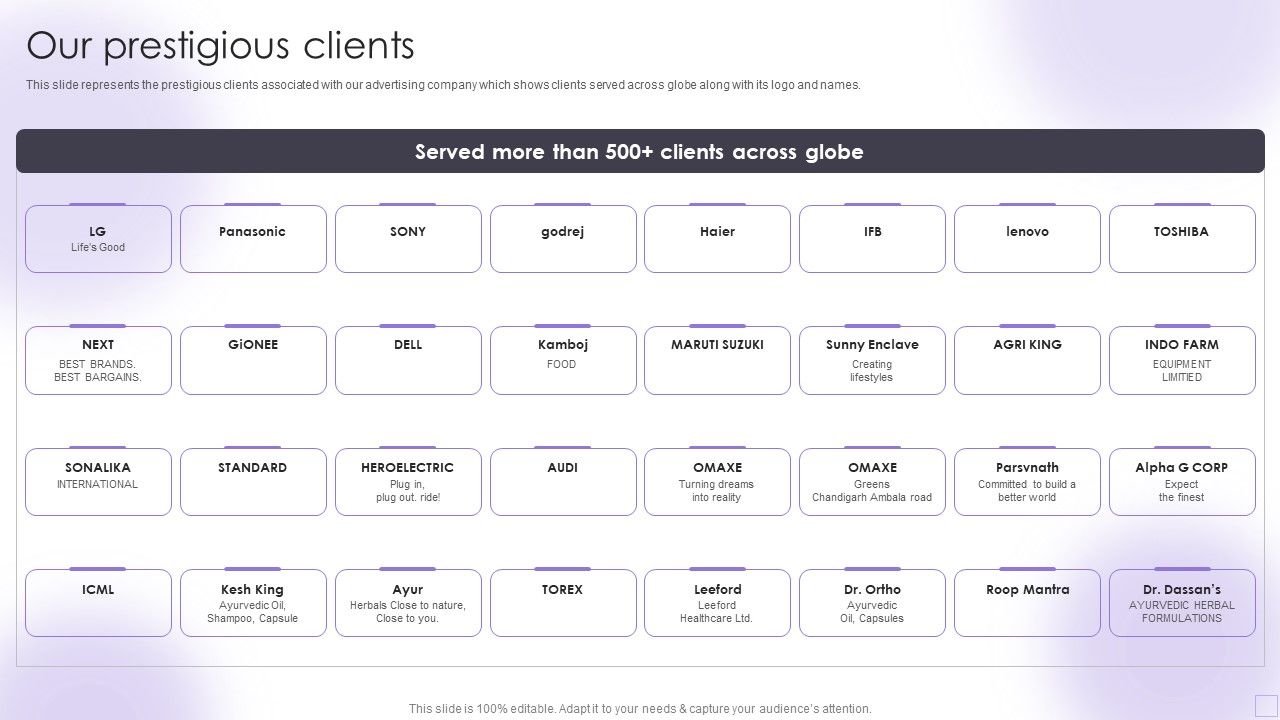This screenshot has width=1280, height=720.
Task: Click the 'Plug in, plug out. ride!' tagline
Action: pos(408,491)
